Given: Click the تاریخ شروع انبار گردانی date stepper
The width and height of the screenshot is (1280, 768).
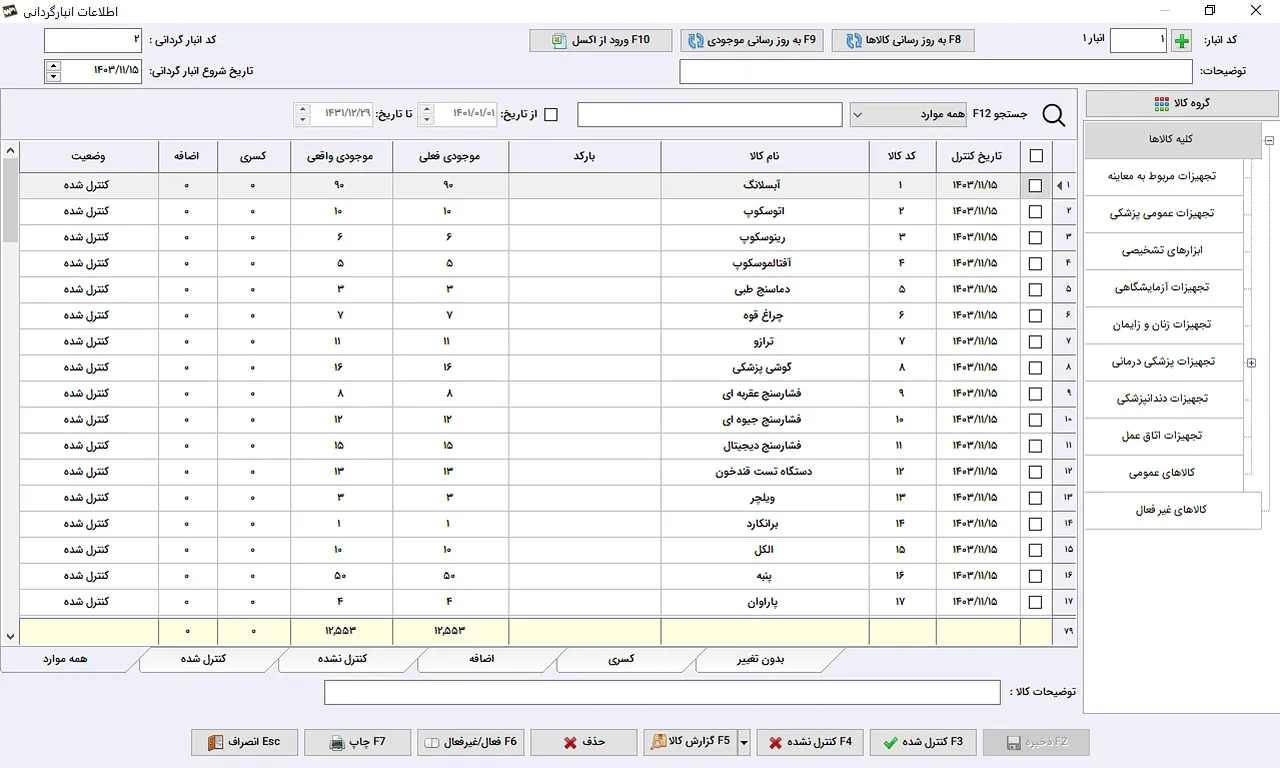Looking at the screenshot, I should coord(53,71).
